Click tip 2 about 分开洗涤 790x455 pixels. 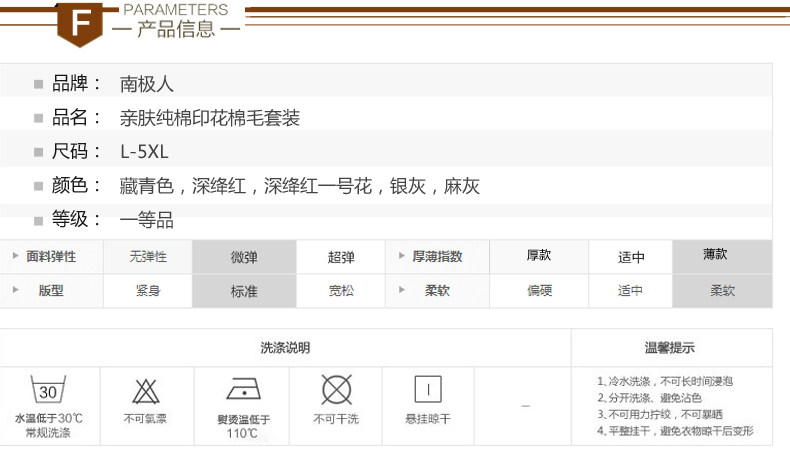649,398
